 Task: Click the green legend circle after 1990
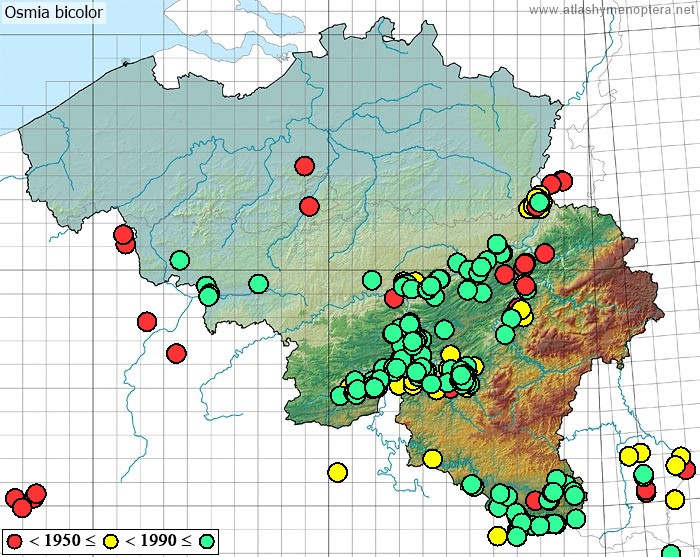pyautogui.click(x=207, y=541)
